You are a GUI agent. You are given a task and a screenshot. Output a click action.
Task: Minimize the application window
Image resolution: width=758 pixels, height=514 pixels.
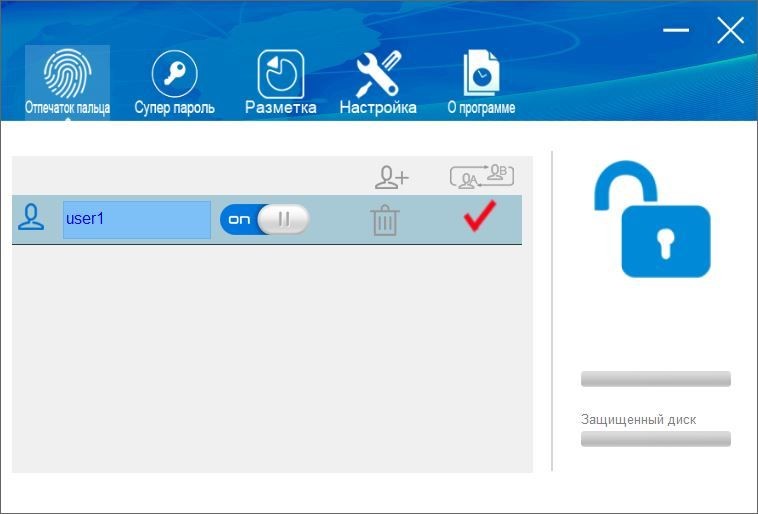point(676,30)
